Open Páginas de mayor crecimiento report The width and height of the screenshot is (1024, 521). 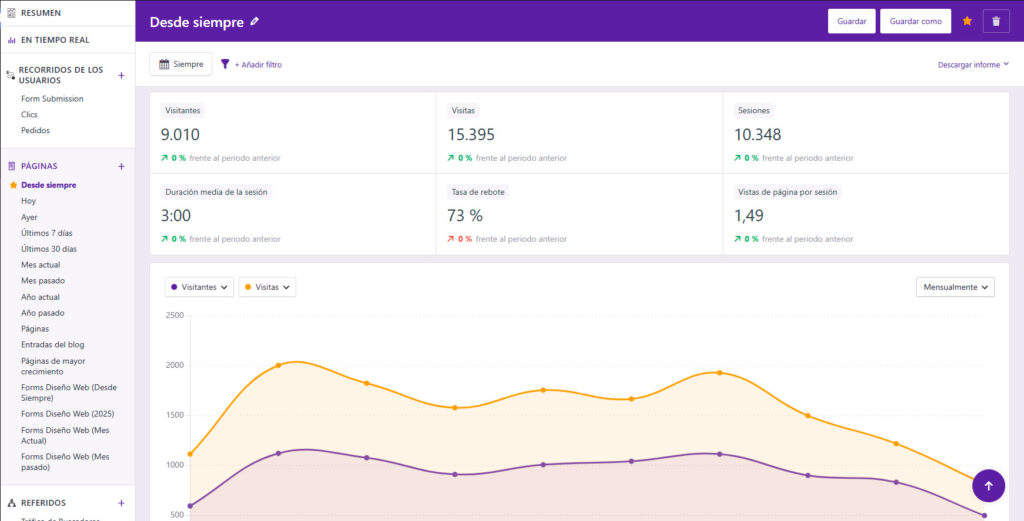point(53,366)
